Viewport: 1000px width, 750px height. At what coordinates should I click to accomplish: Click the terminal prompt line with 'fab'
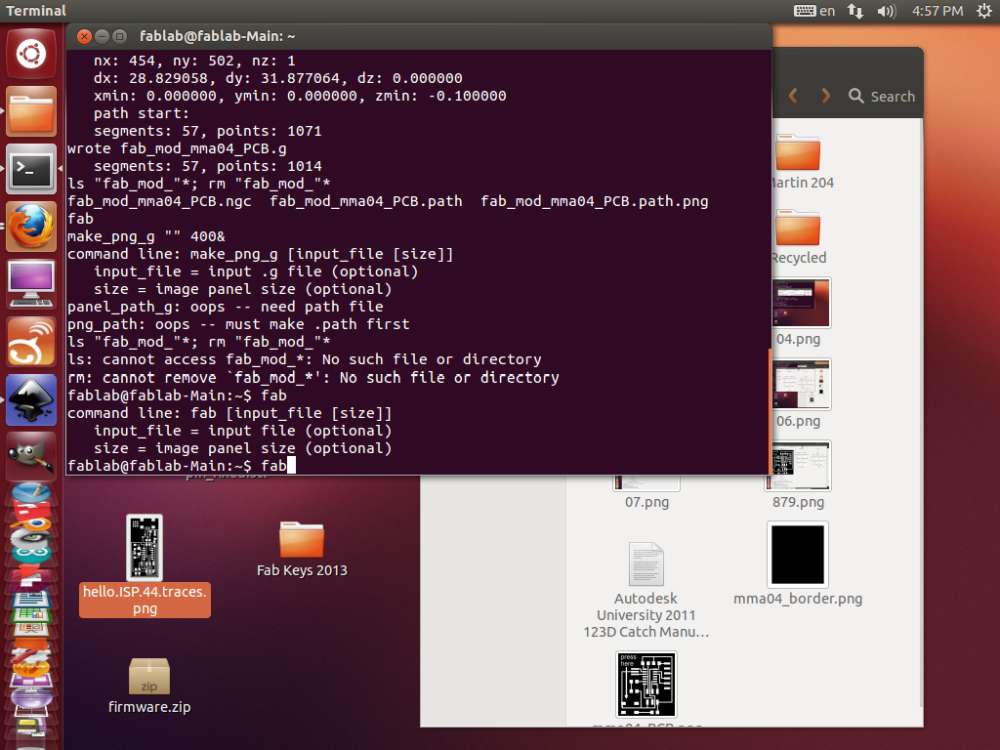coord(181,466)
